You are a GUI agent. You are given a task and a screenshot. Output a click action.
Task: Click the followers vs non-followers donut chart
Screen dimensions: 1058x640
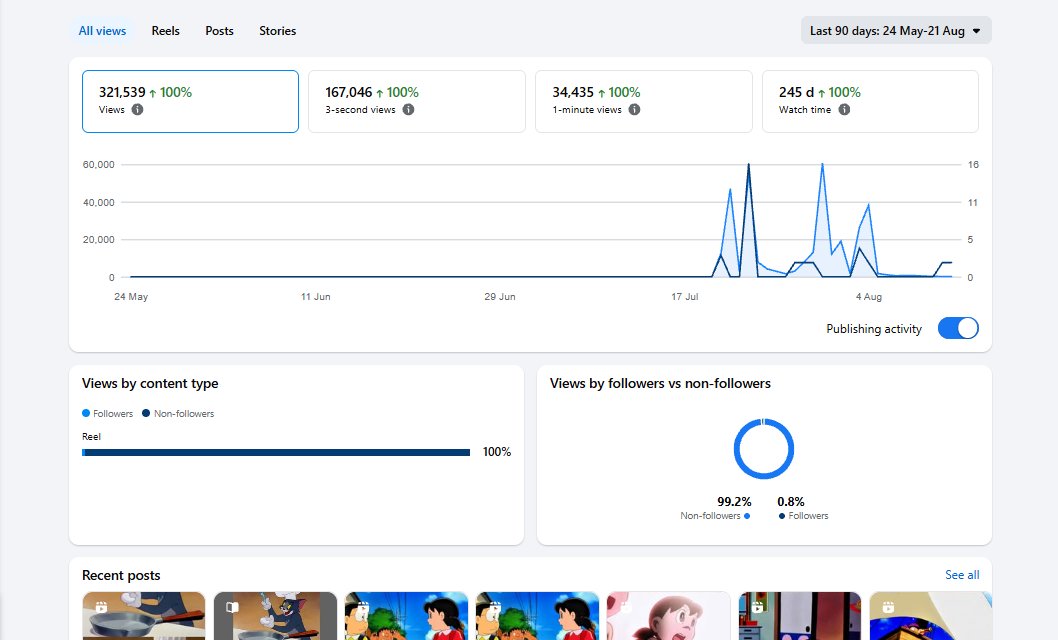(x=764, y=448)
